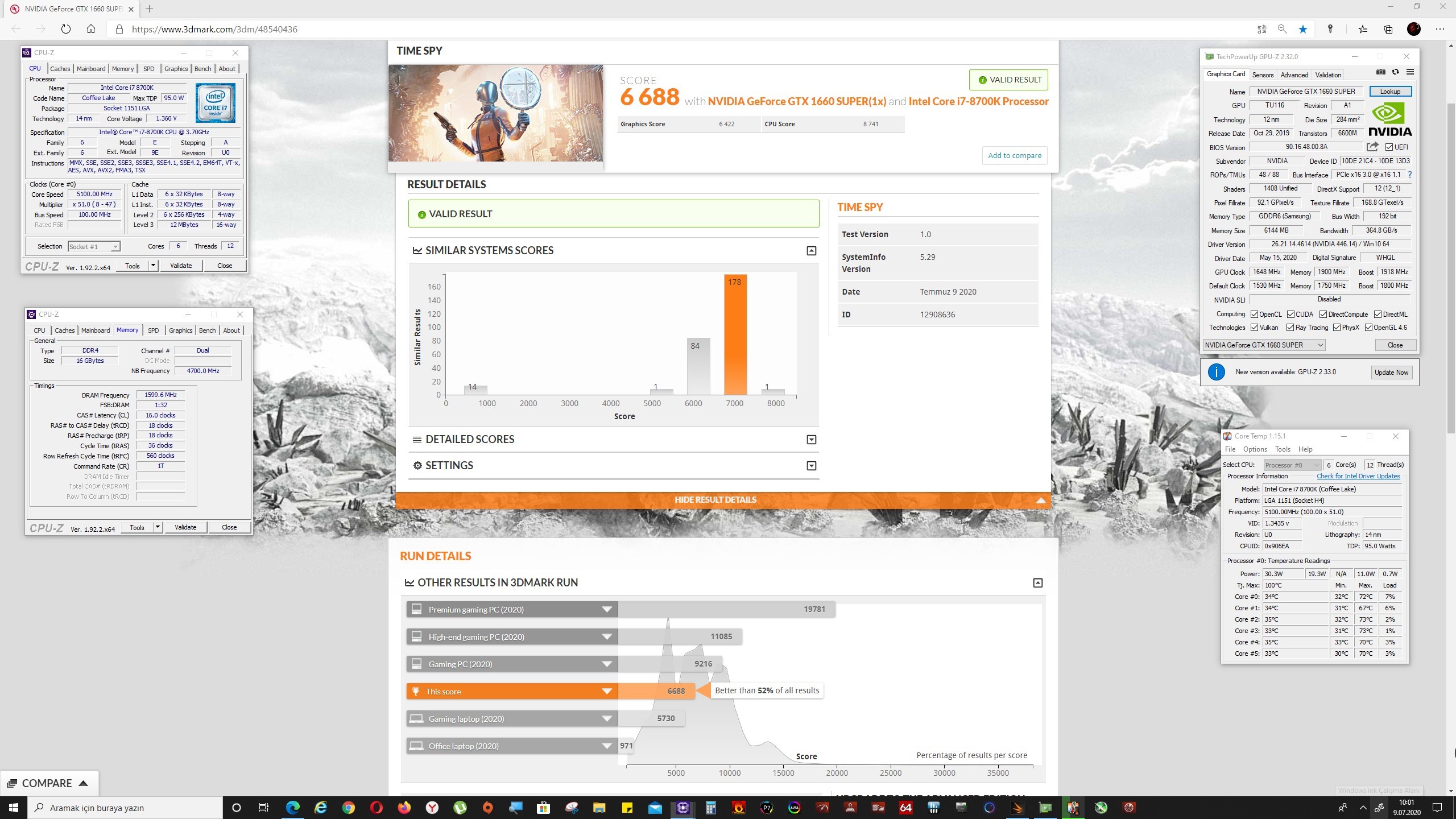Click browser refresh icon
The image size is (1456, 819).
(65, 29)
